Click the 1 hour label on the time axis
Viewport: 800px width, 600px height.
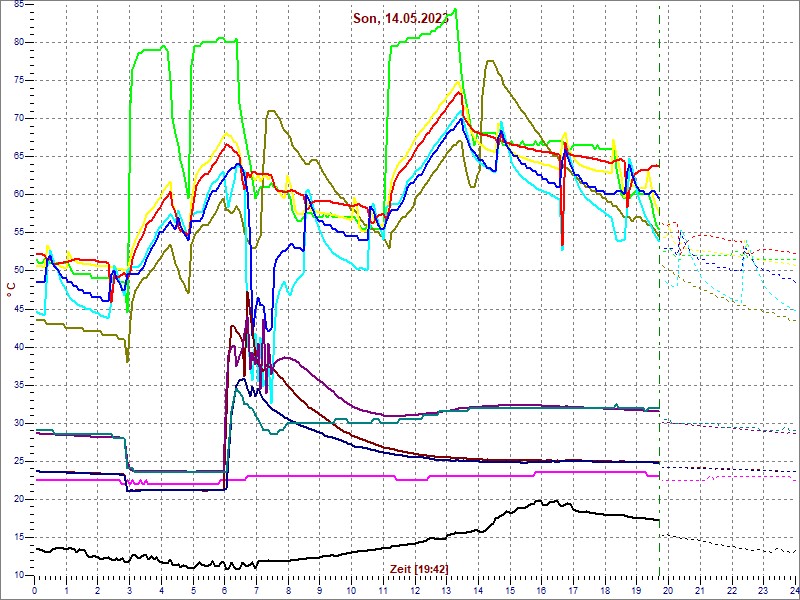(66, 590)
